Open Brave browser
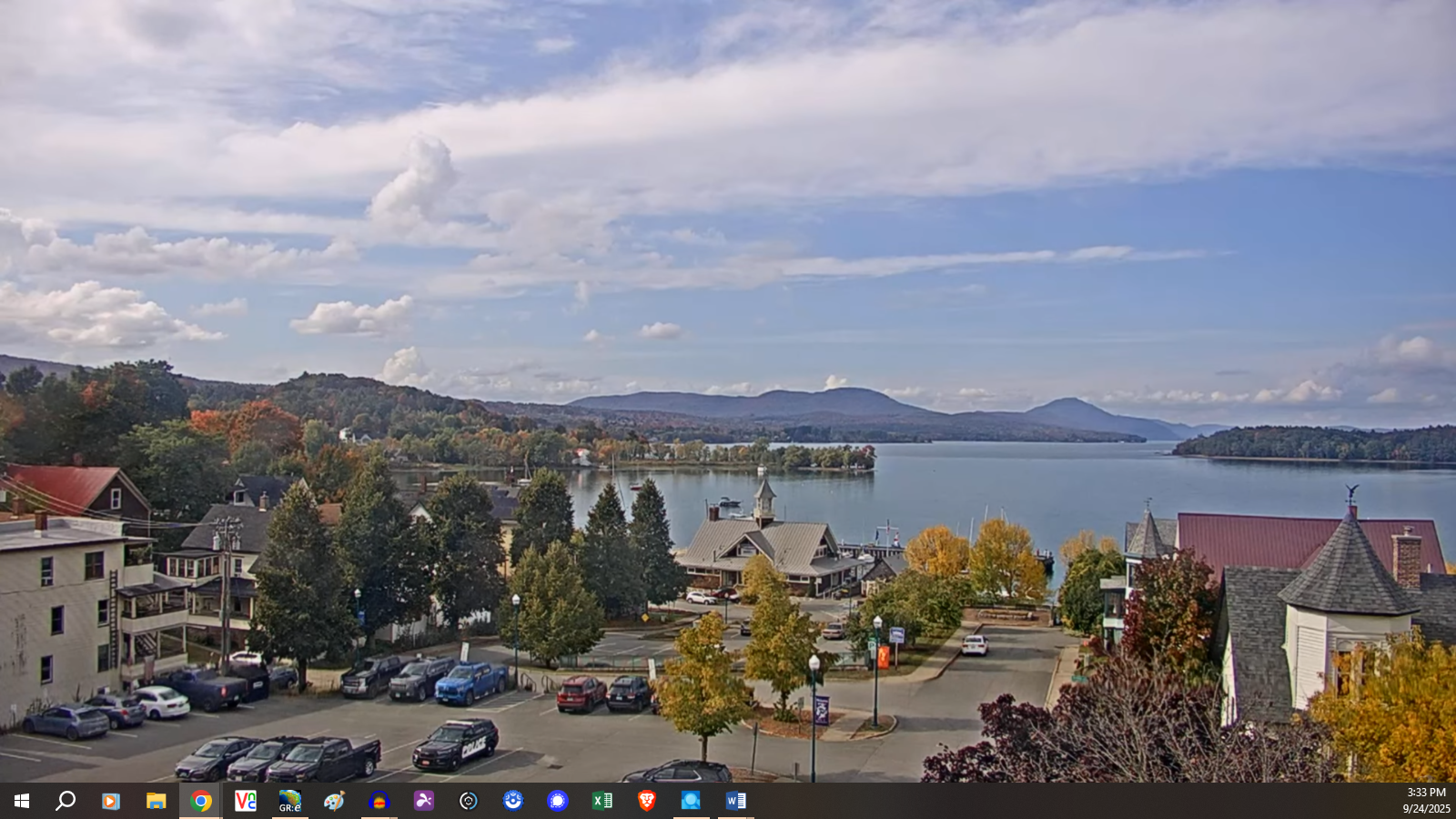1456x819 pixels. click(x=647, y=801)
